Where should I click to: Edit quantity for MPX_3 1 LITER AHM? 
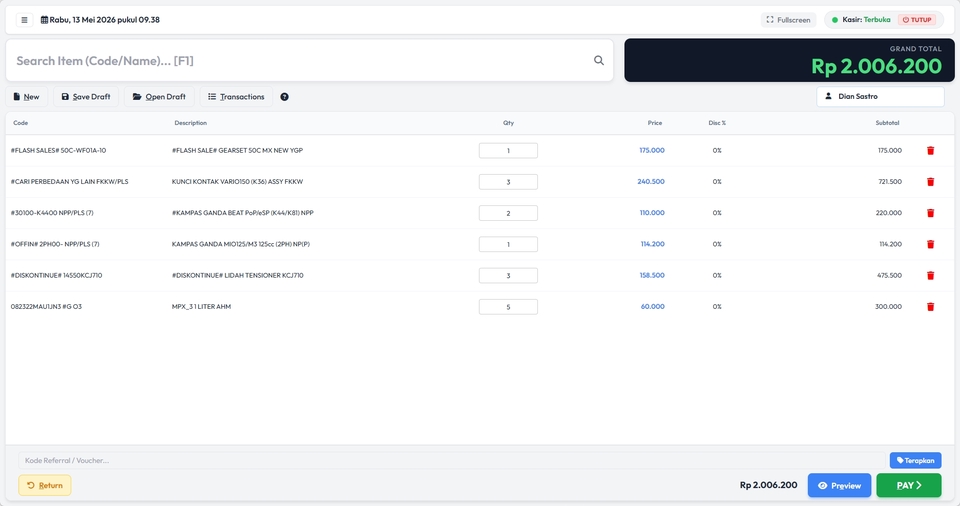[508, 307]
